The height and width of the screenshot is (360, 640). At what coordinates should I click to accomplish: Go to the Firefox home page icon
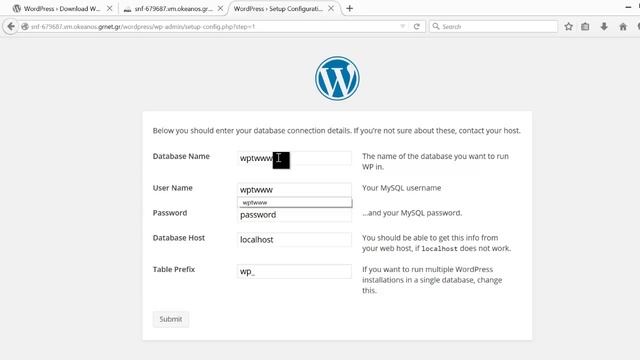[x=623, y=27]
